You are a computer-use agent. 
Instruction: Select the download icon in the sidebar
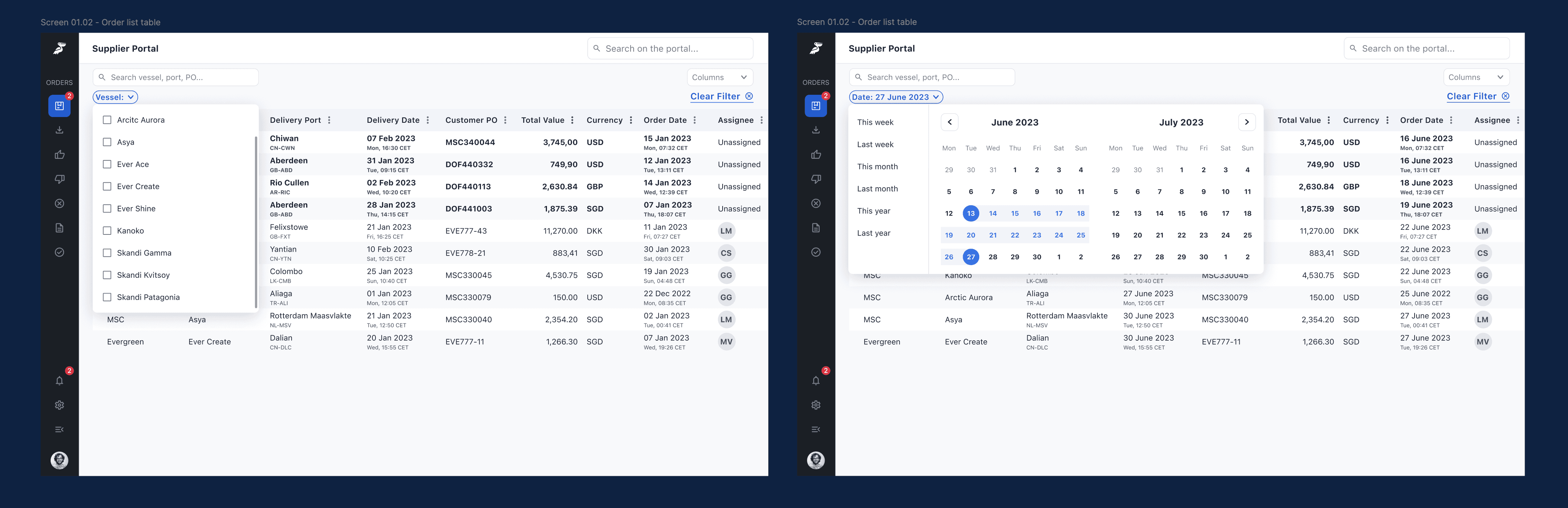point(59,129)
